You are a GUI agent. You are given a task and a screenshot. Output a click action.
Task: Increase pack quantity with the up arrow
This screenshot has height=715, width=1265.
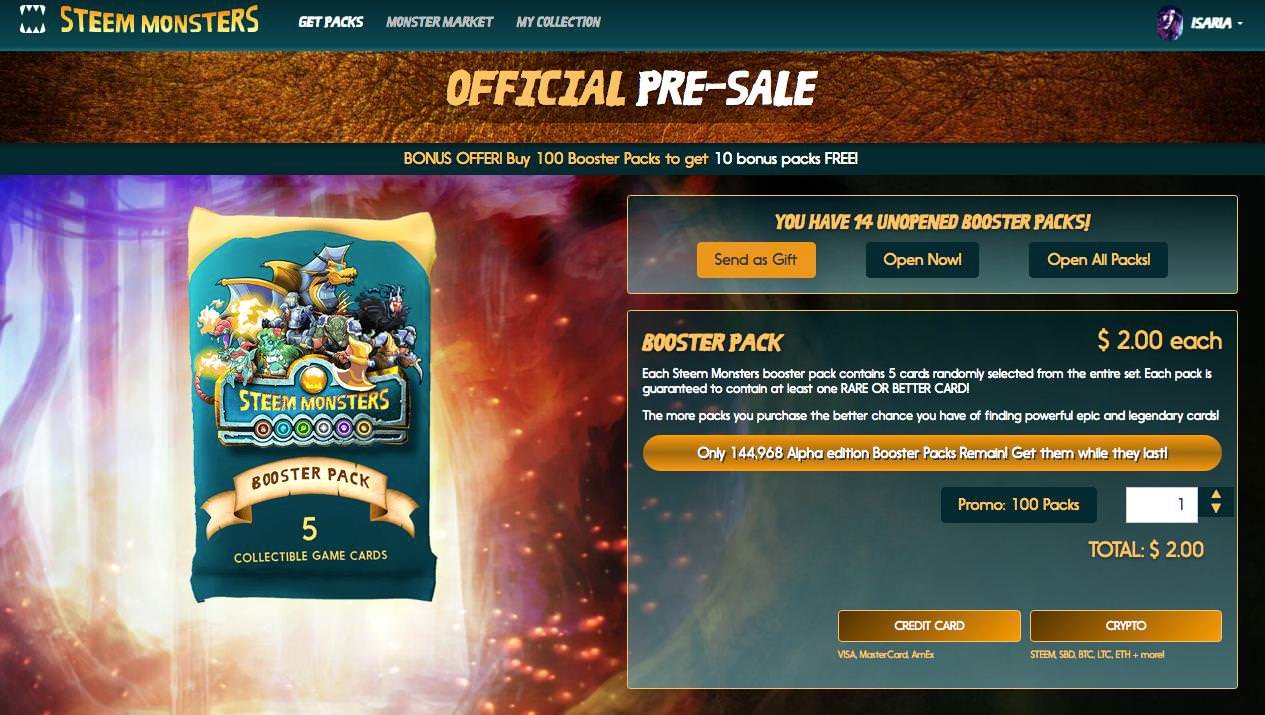click(x=1215, y=495)
